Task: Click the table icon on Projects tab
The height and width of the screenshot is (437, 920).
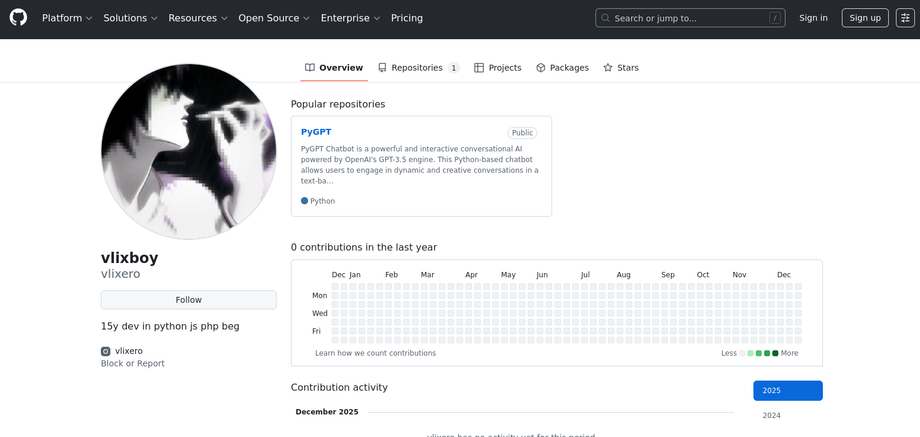Action: 479,67
